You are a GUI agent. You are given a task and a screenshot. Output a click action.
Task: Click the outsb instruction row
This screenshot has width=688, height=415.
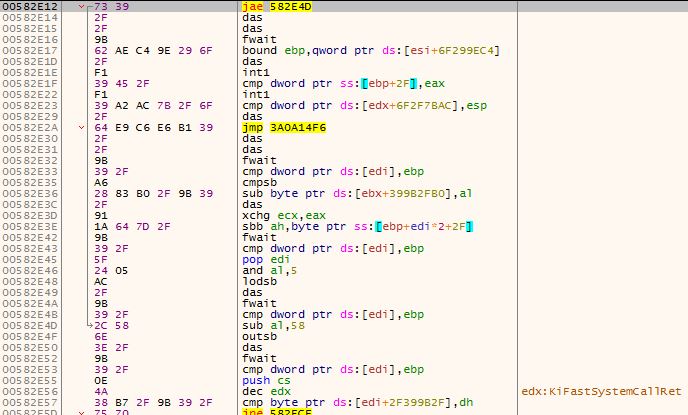255,337
